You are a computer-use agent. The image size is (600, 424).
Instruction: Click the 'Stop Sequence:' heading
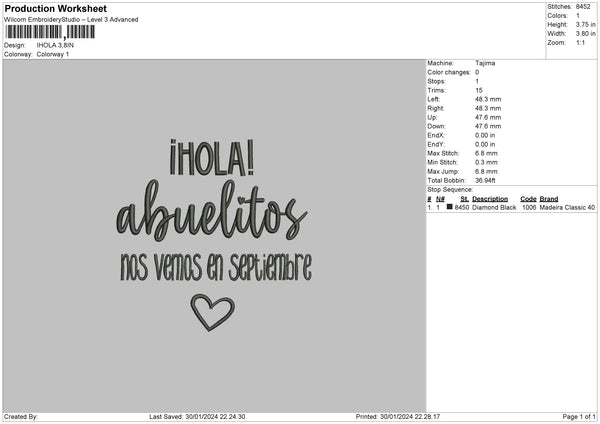pyautogui.click(x=450, y=190)
